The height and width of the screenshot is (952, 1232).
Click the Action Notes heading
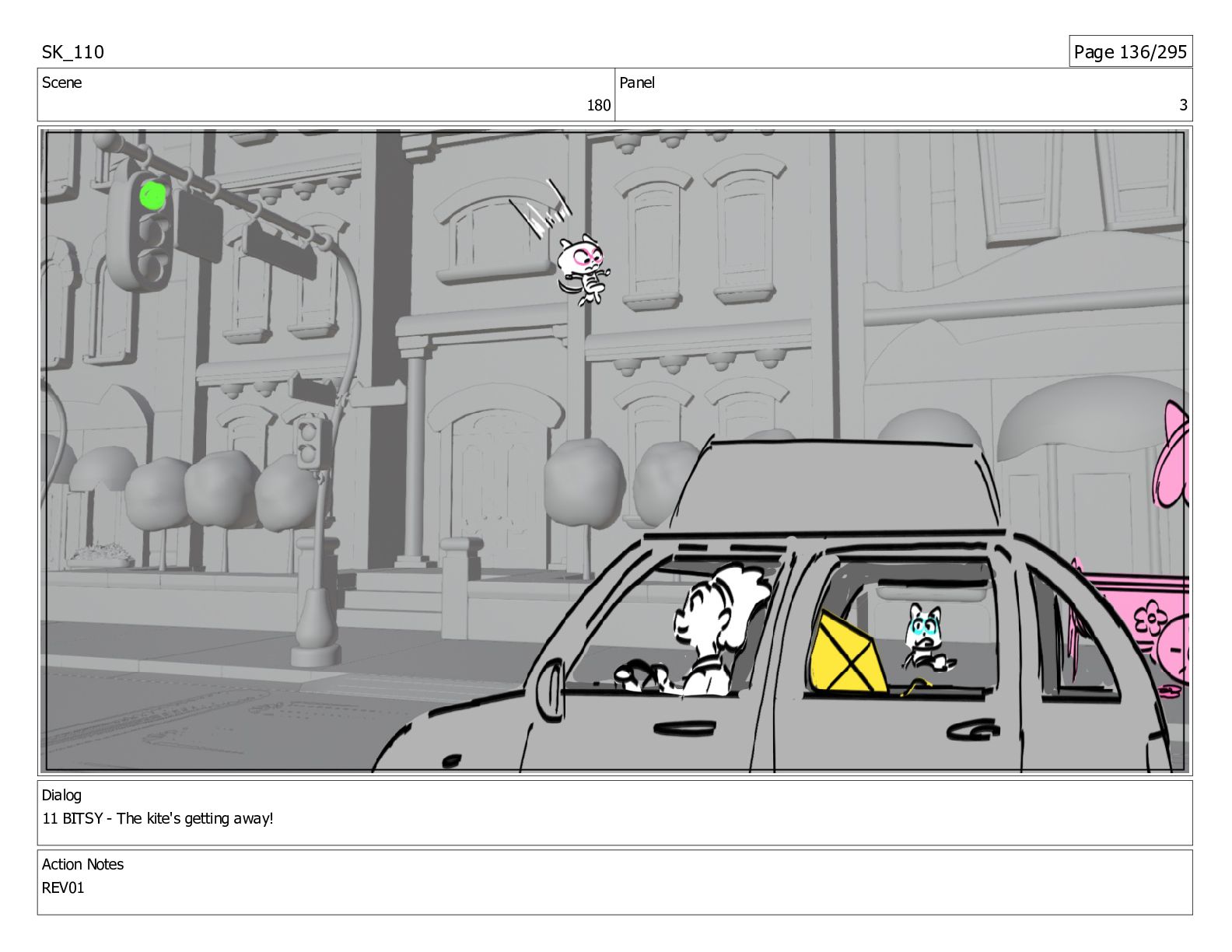click(82, 864)
